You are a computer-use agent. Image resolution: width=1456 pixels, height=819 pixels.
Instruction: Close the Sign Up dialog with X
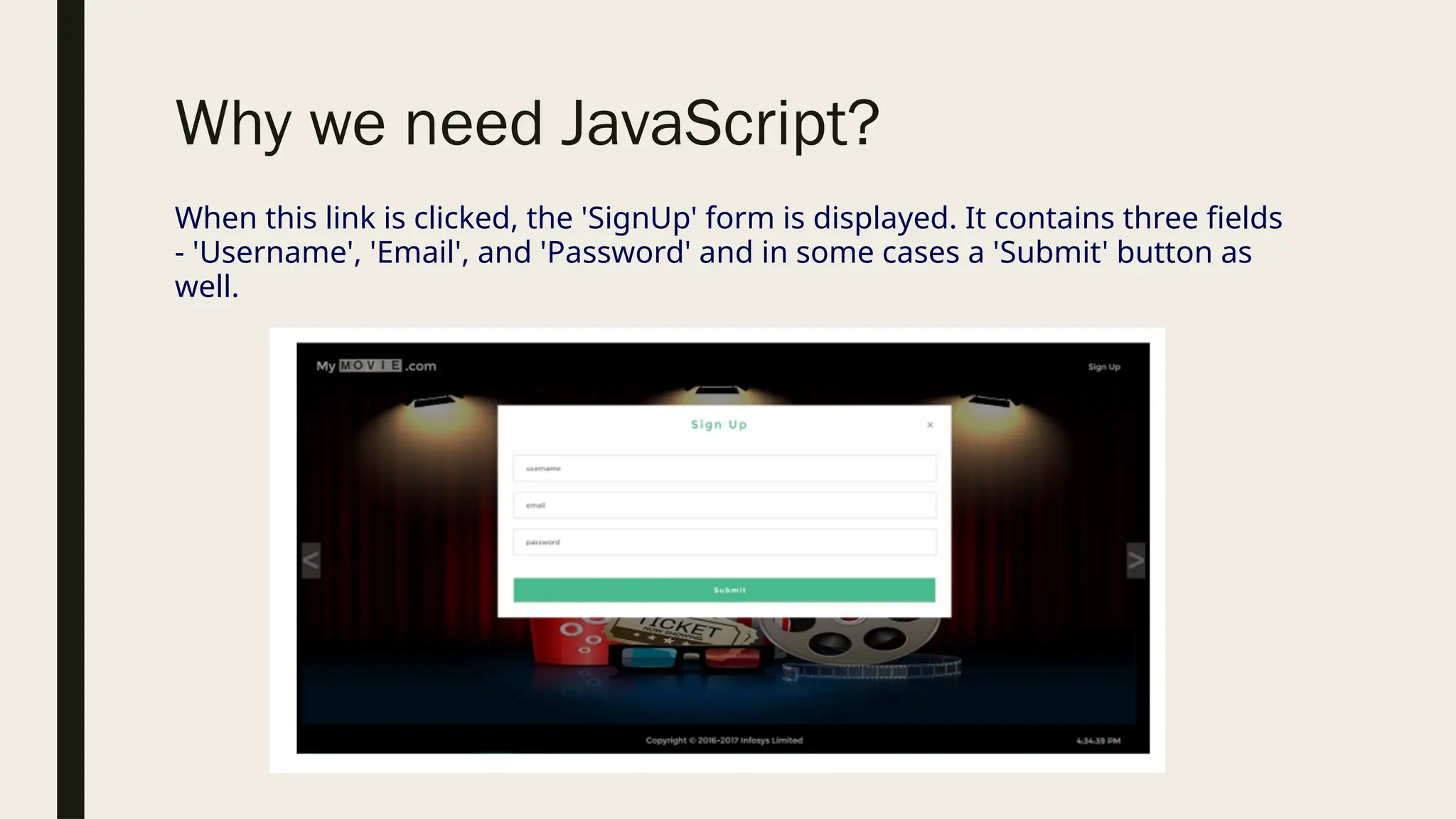pyautogui.click(x=930, y=425)
